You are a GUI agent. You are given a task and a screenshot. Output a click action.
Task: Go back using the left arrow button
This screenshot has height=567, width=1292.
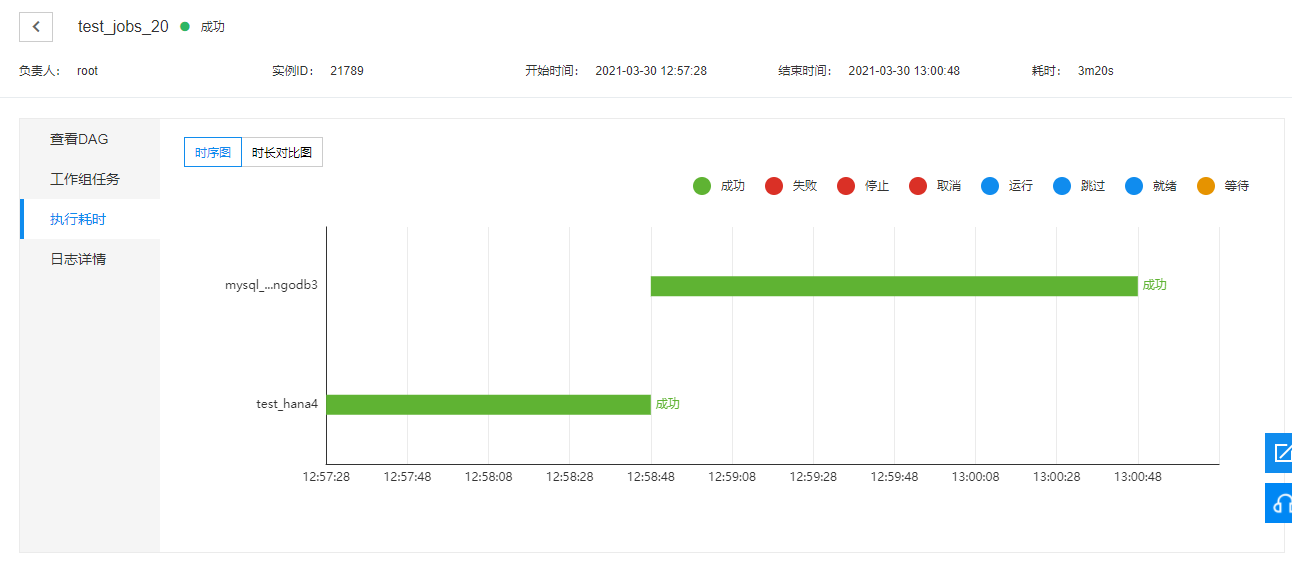[x=36, y=27]
